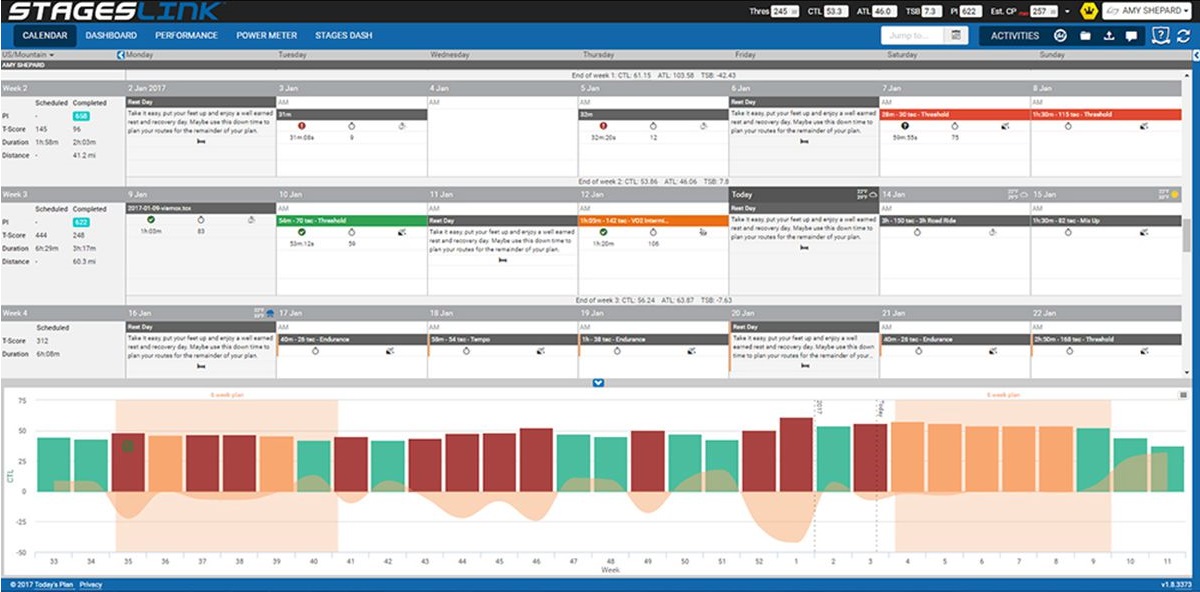
Task: Collapse the chart panel with blue chevron
Action: click(598, 382)
